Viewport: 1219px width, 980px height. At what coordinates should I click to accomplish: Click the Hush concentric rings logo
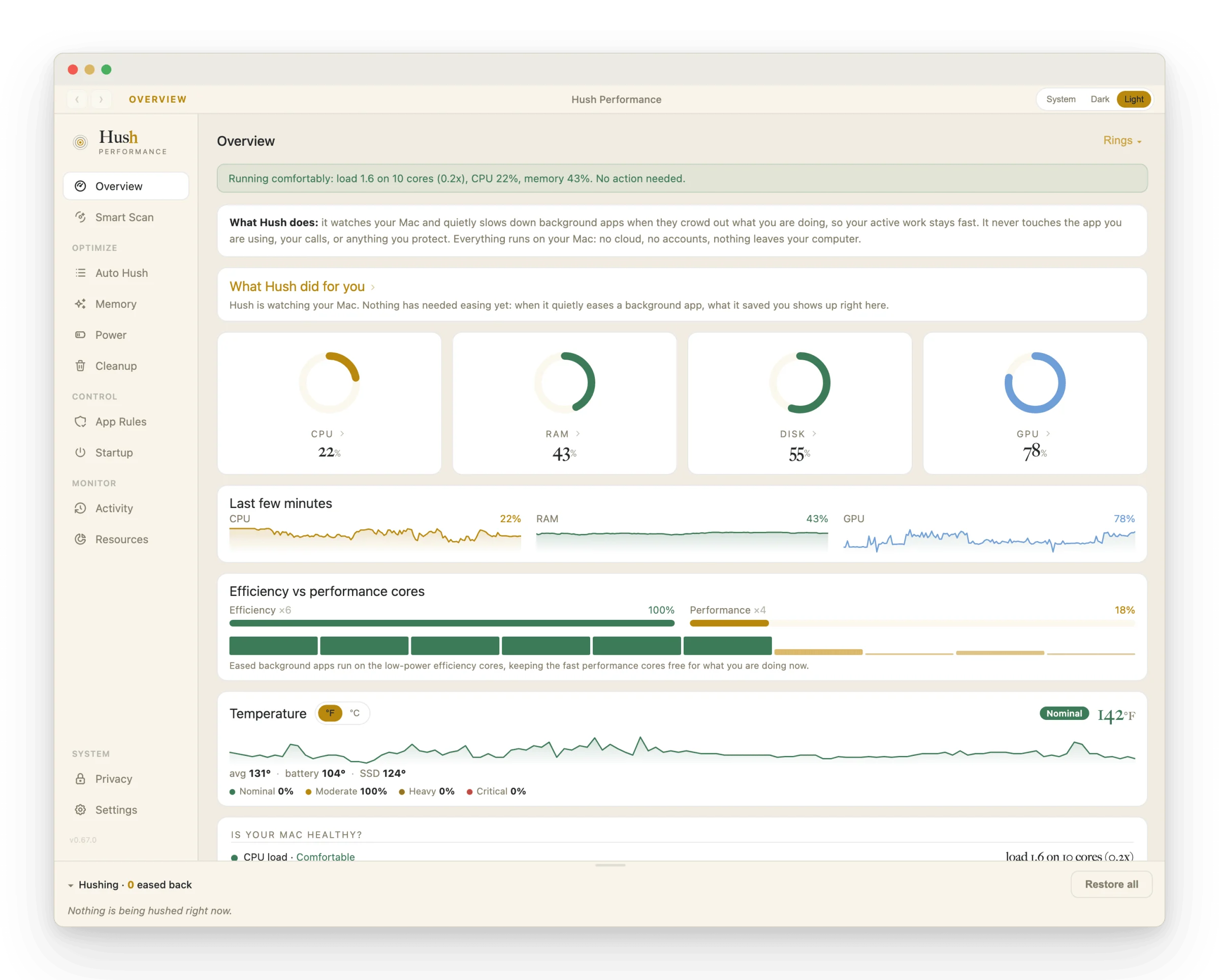coord(80,142)
